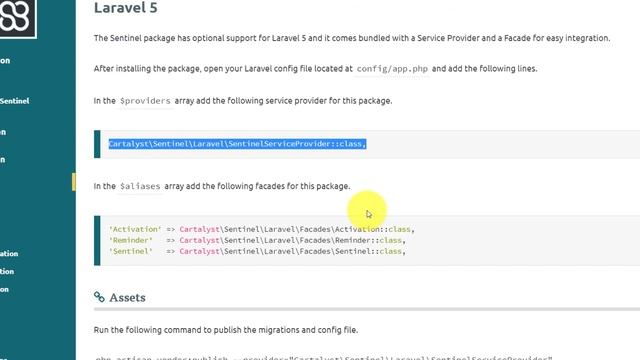This screenshot has width=640, height=360.
Task: Click the Laravel 5 heading
Action: click(125, 8)
